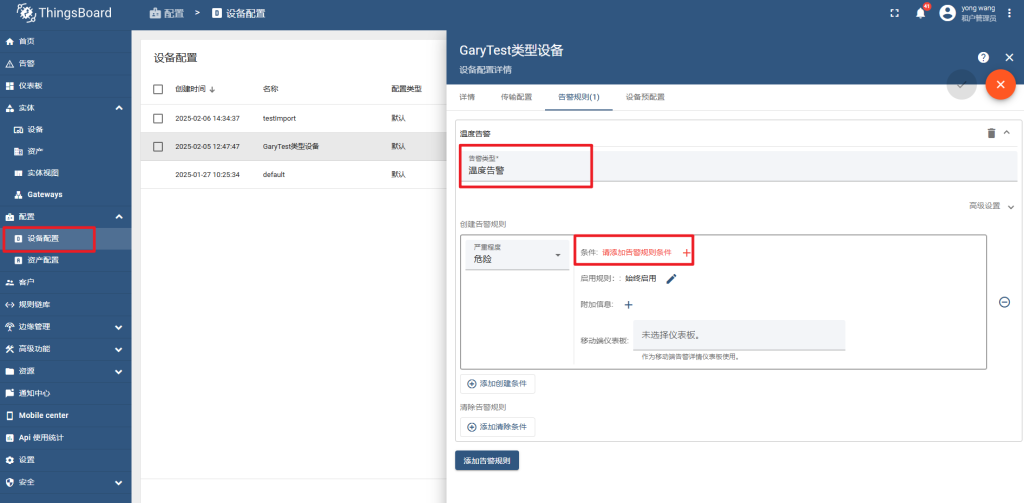Switch to the 传输配置 tab

[x=517, y=97]
